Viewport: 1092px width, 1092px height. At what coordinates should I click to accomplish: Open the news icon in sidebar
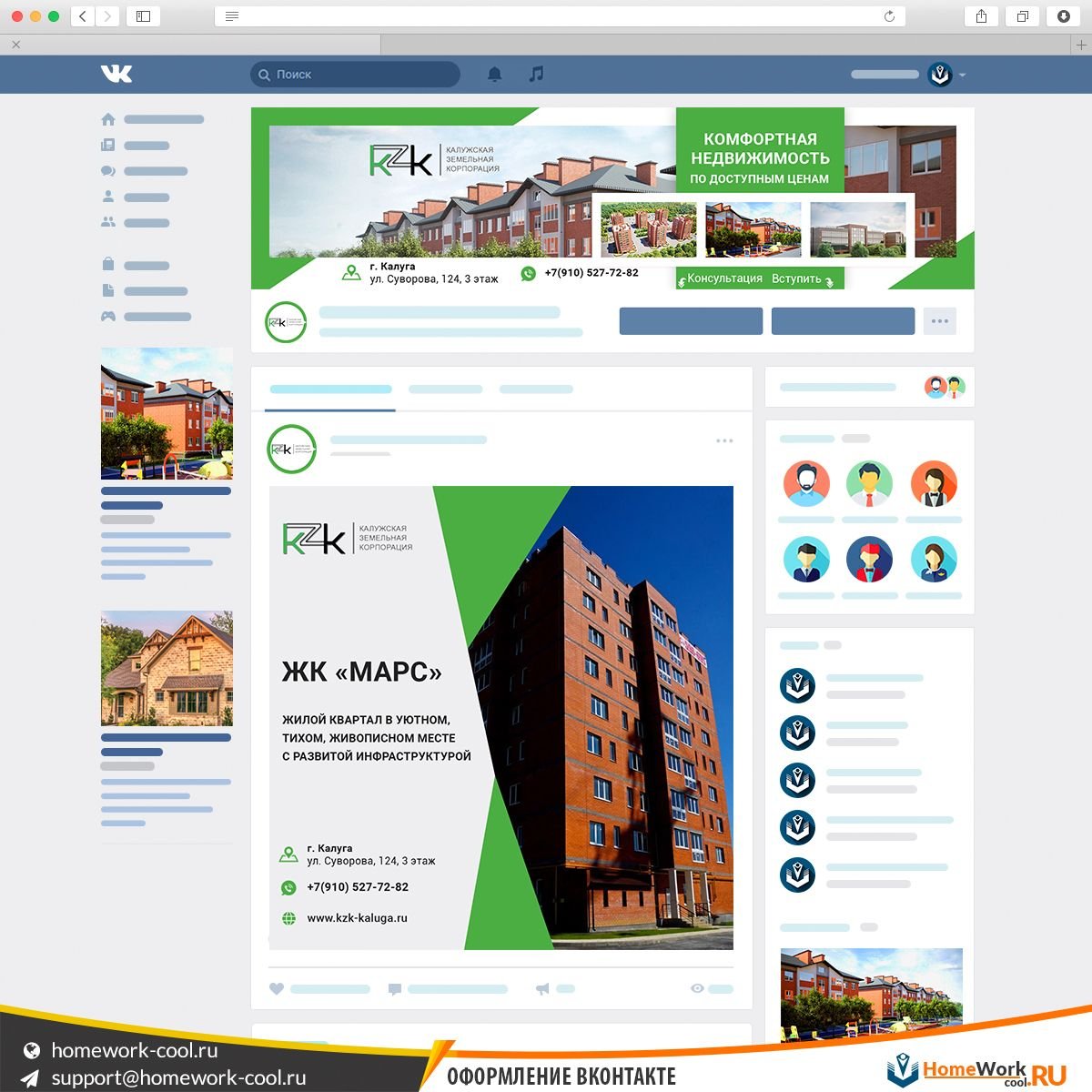click(108, 146)
